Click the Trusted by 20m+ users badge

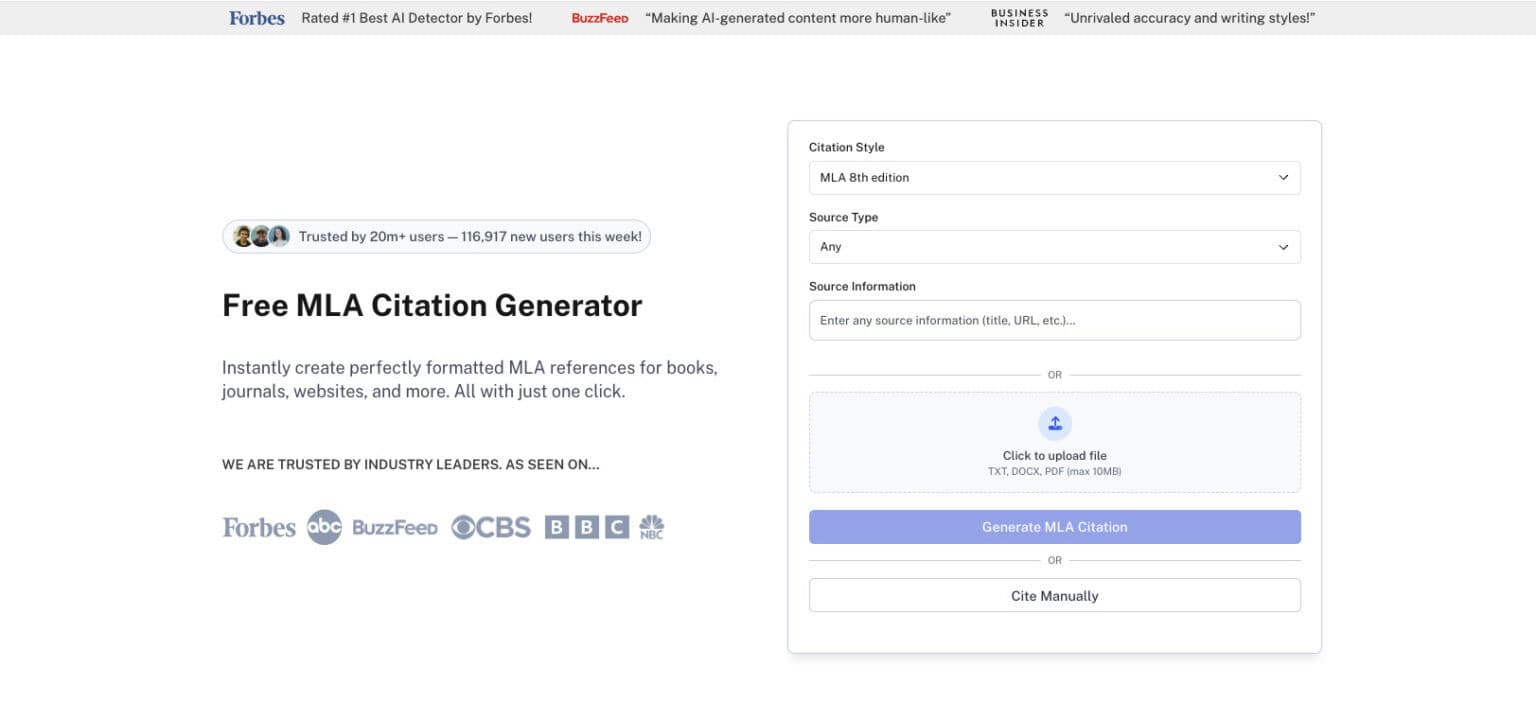click(x=470, y=237)
